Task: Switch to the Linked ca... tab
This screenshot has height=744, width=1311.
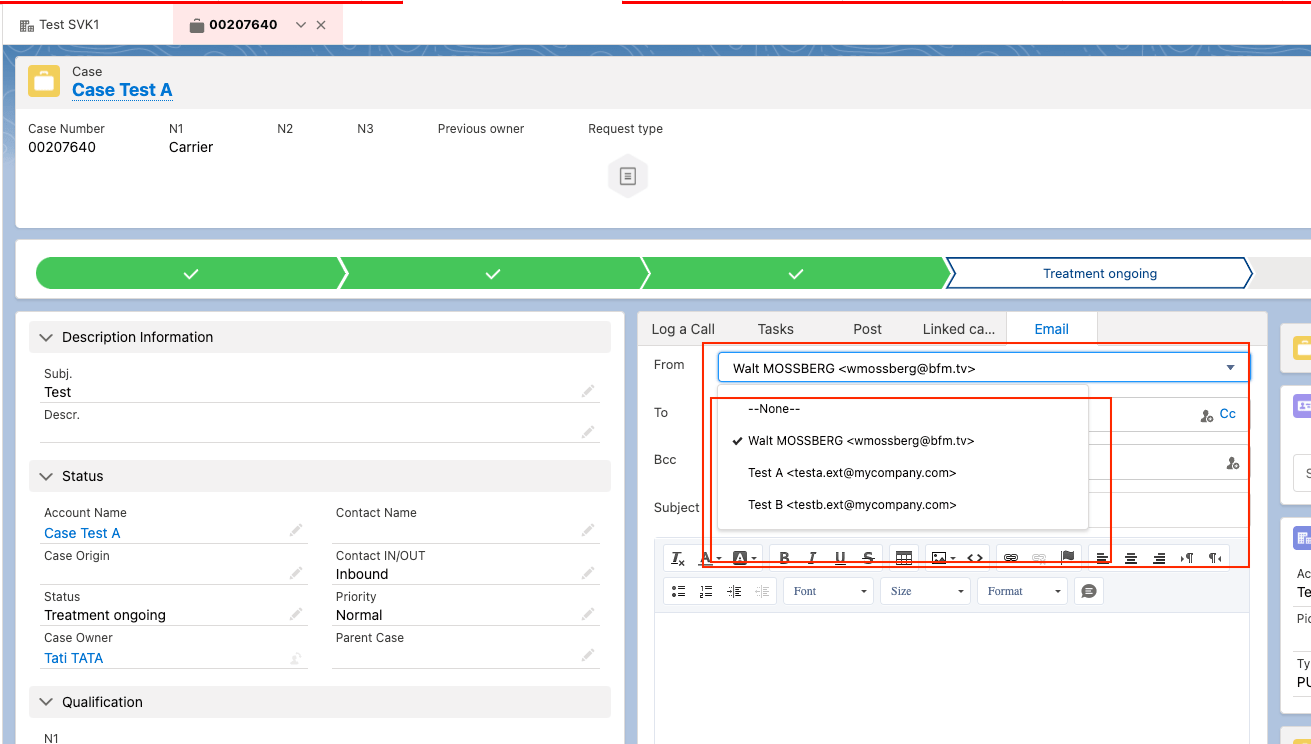Action: 958,329
